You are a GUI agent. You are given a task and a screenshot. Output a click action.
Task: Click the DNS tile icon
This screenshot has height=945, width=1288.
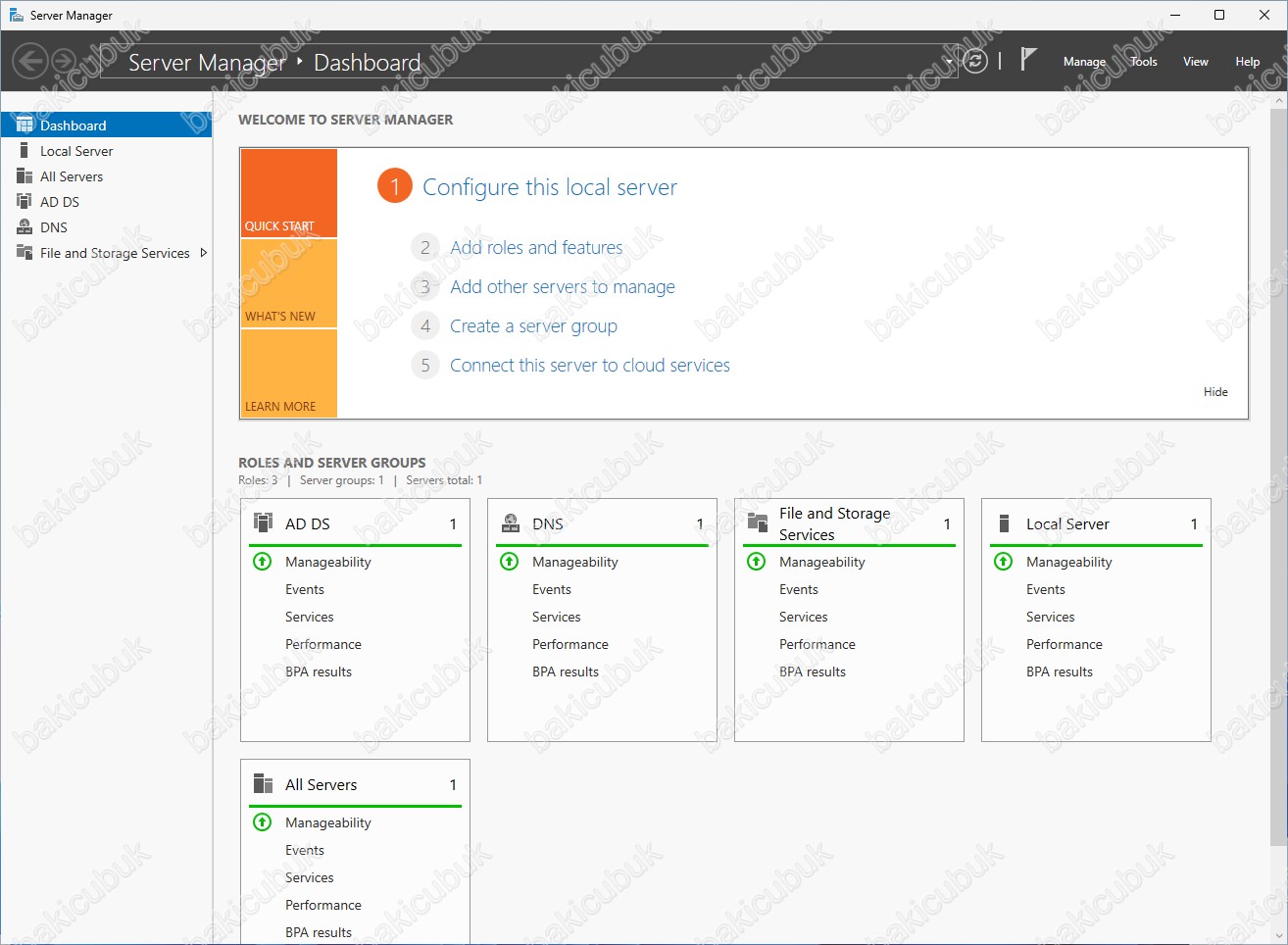coord(510,522)
